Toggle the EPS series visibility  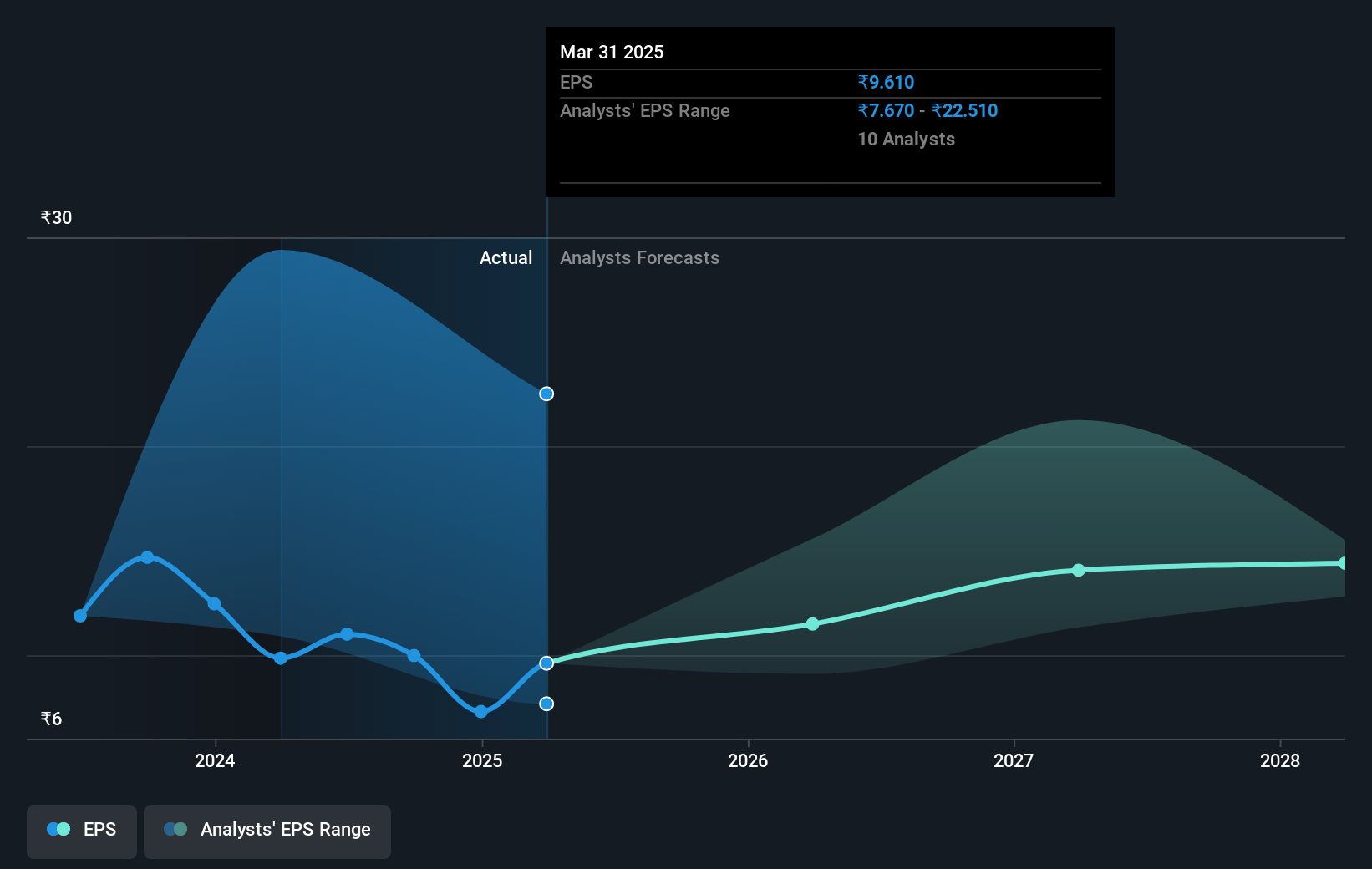click(81, 831)
